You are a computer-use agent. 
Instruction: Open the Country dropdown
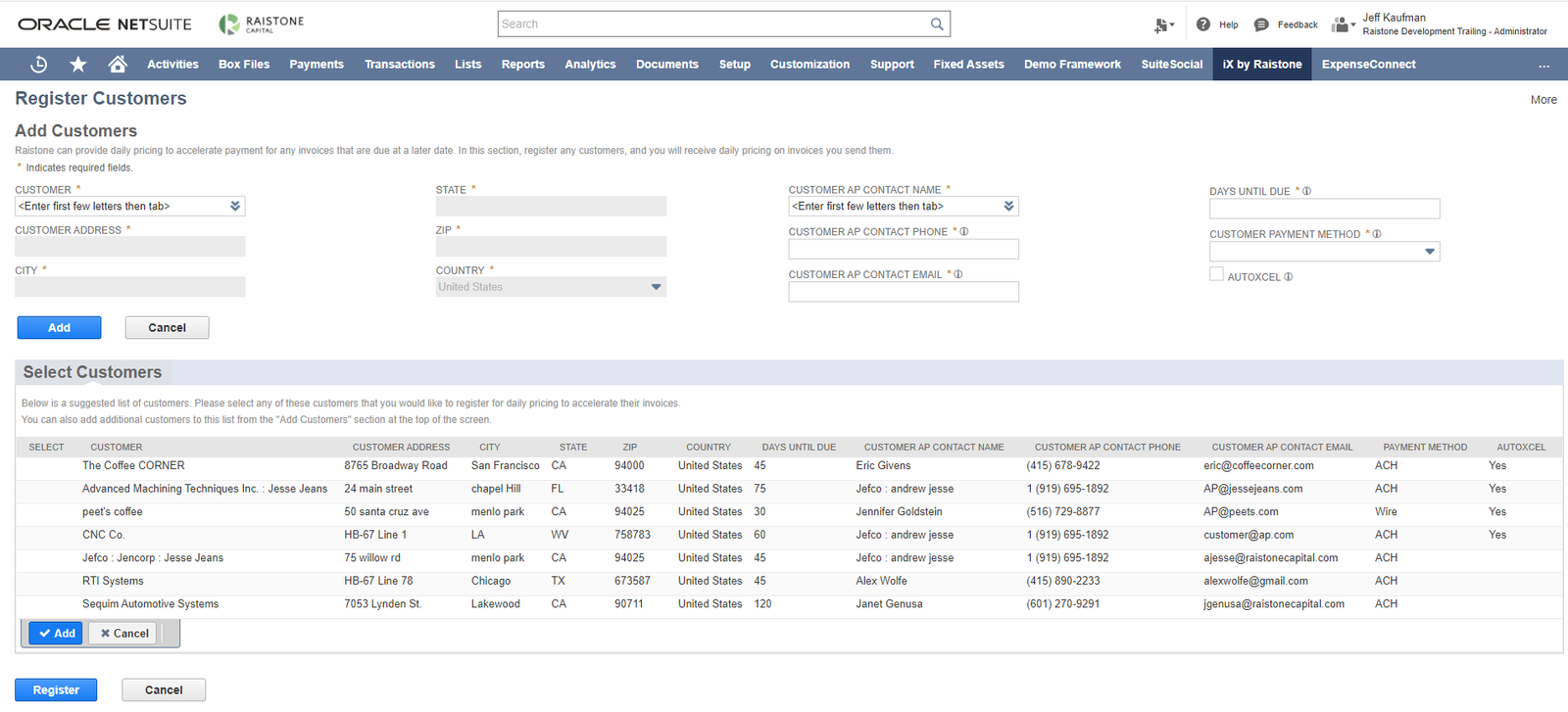tap(656, 287)
